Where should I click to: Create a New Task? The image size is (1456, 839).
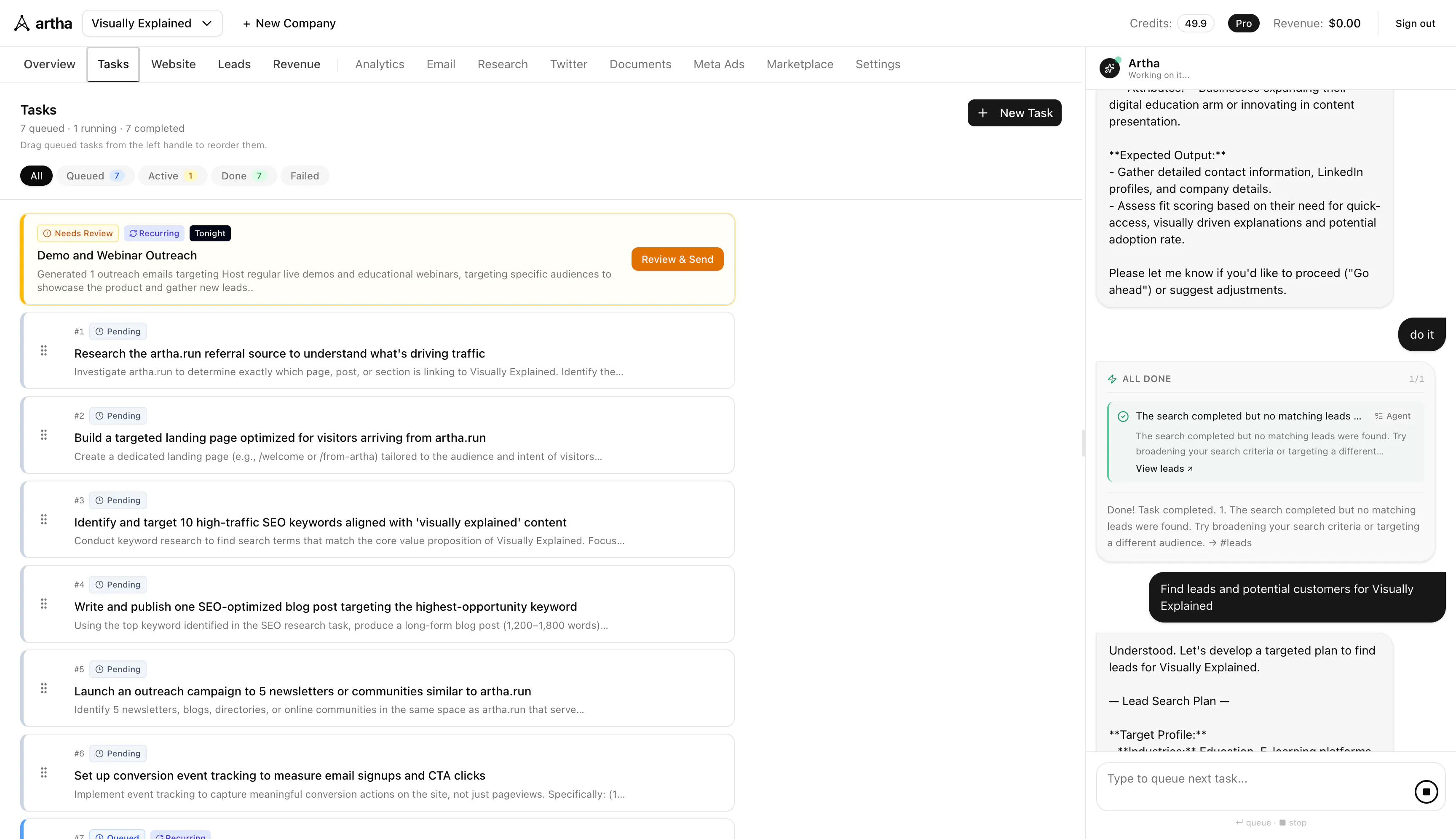(1014, 113)
